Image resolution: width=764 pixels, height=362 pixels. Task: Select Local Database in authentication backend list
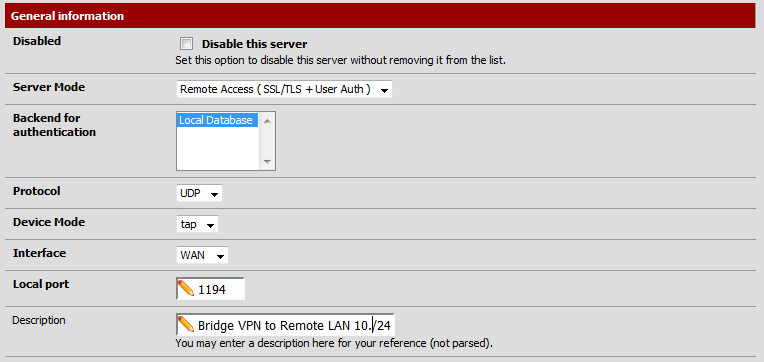(x=217, y=120)
